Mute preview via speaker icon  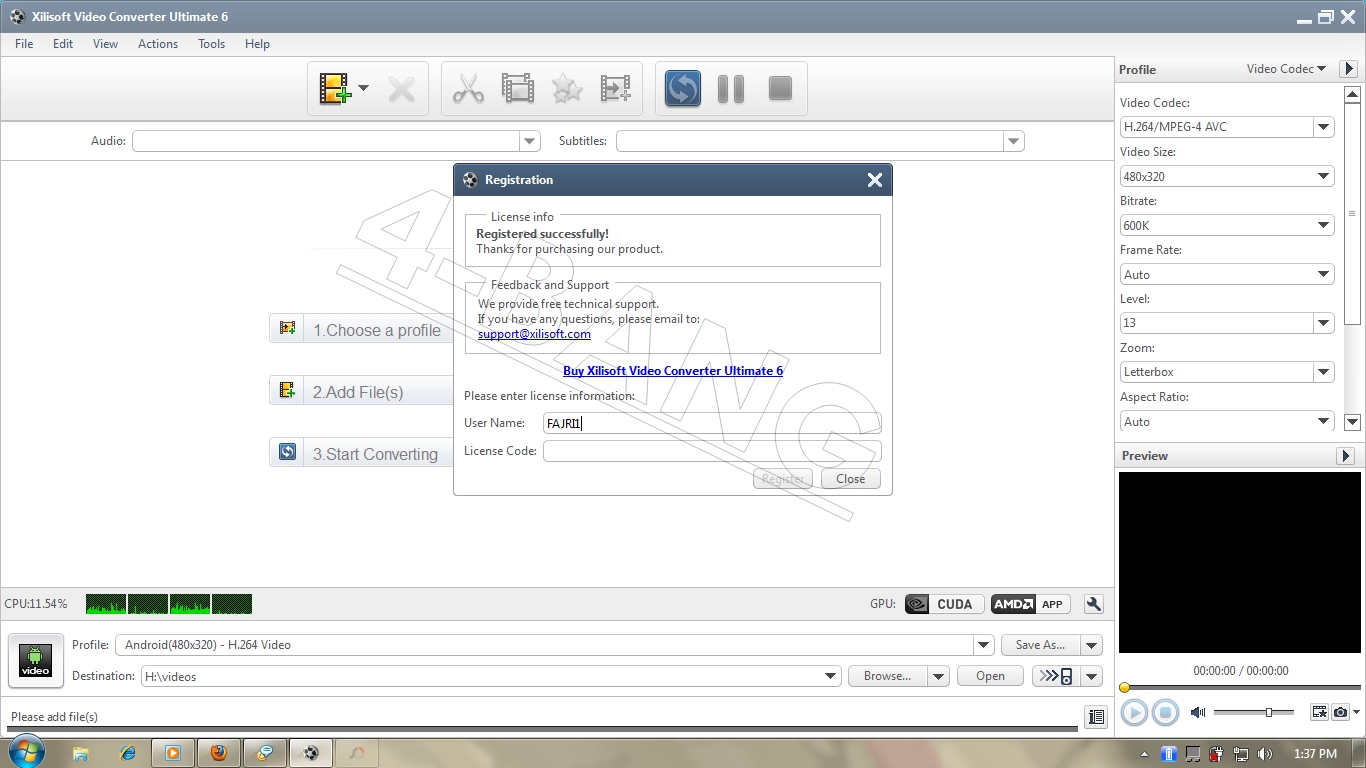1197,712
